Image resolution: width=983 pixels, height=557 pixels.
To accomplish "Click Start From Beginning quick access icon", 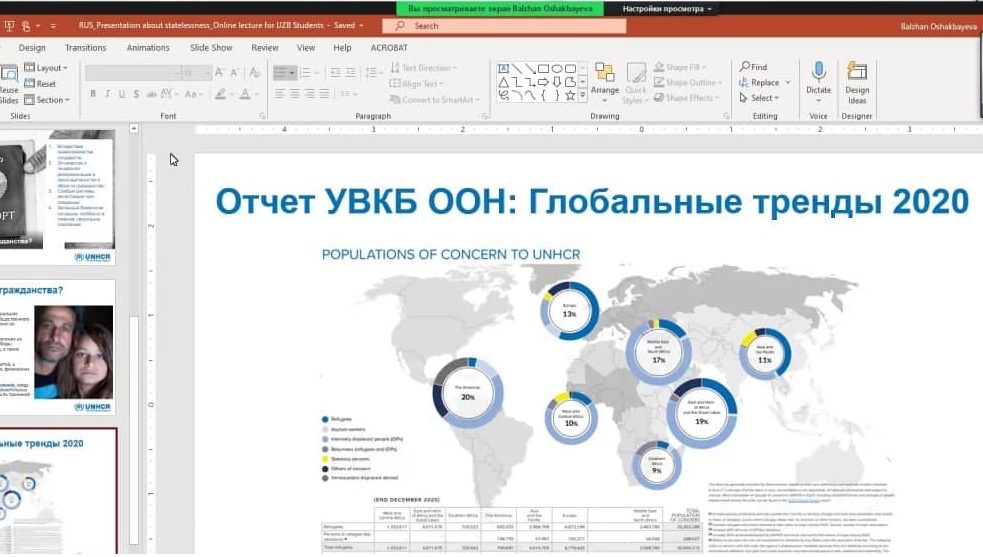I will pyautogui.click(x=9, y=26).
